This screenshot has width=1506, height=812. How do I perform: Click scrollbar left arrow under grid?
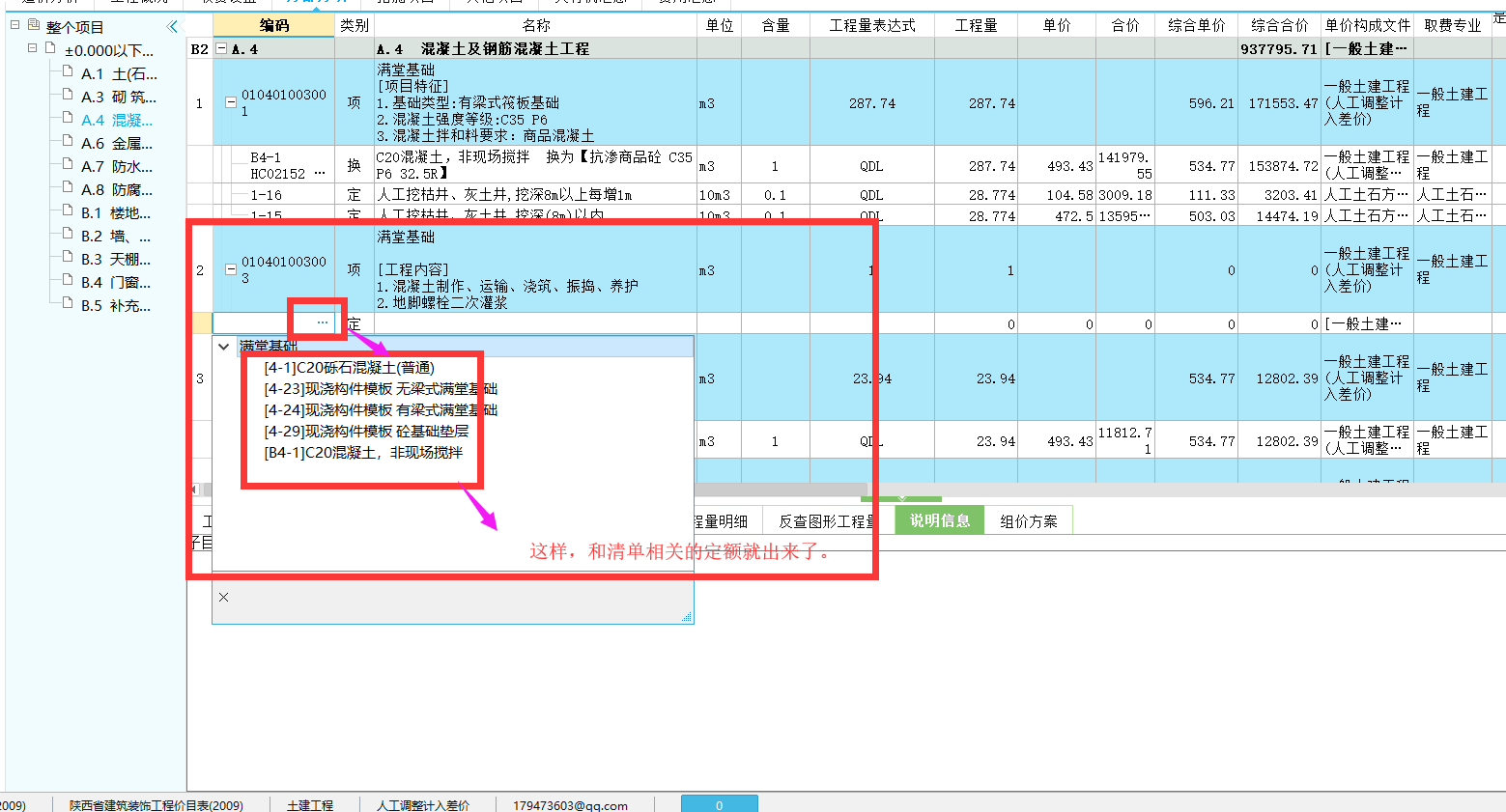195,490
